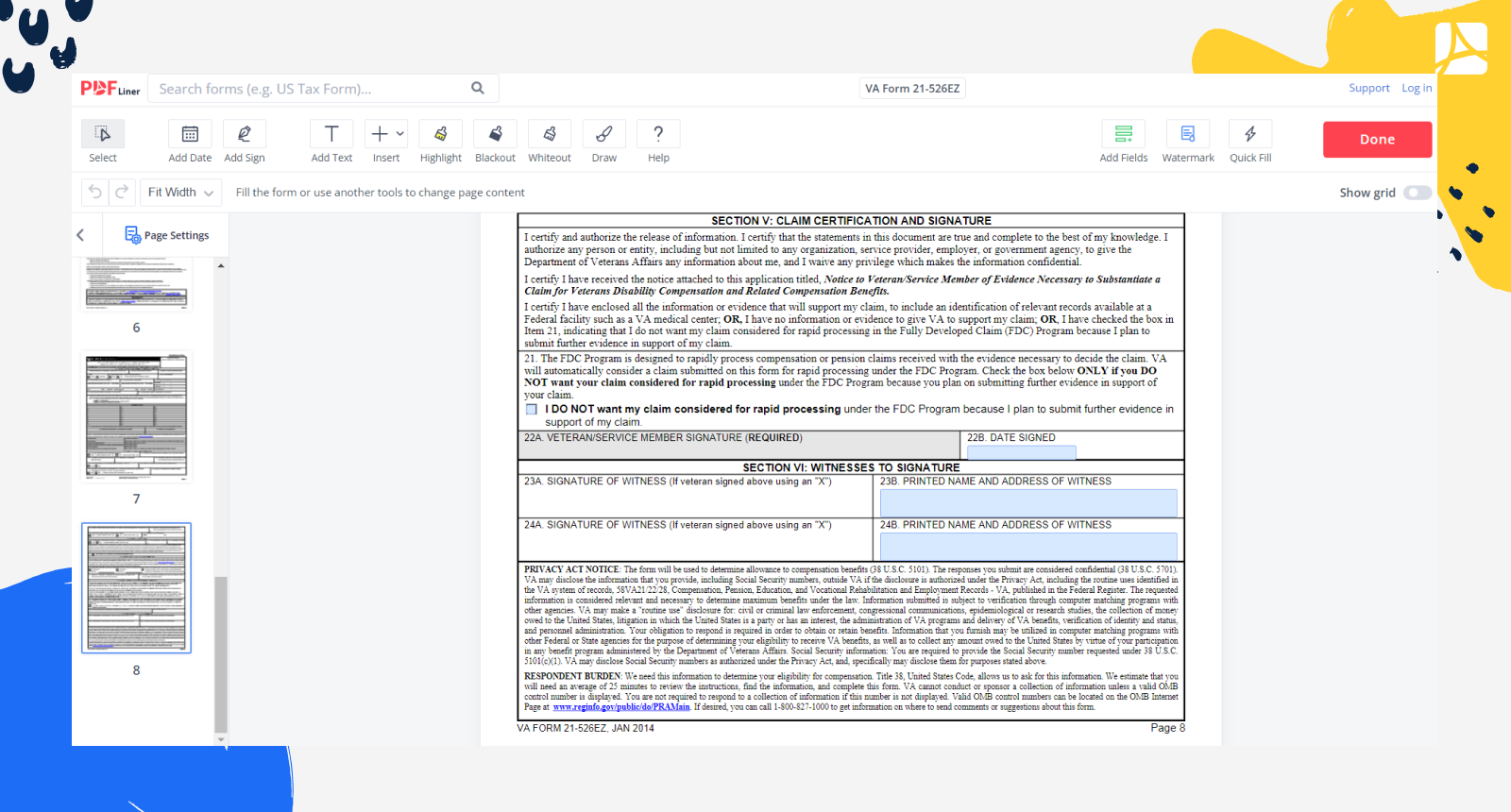
Task: Open the Fit Width zoom dropdown
Action: pos(180,193)
